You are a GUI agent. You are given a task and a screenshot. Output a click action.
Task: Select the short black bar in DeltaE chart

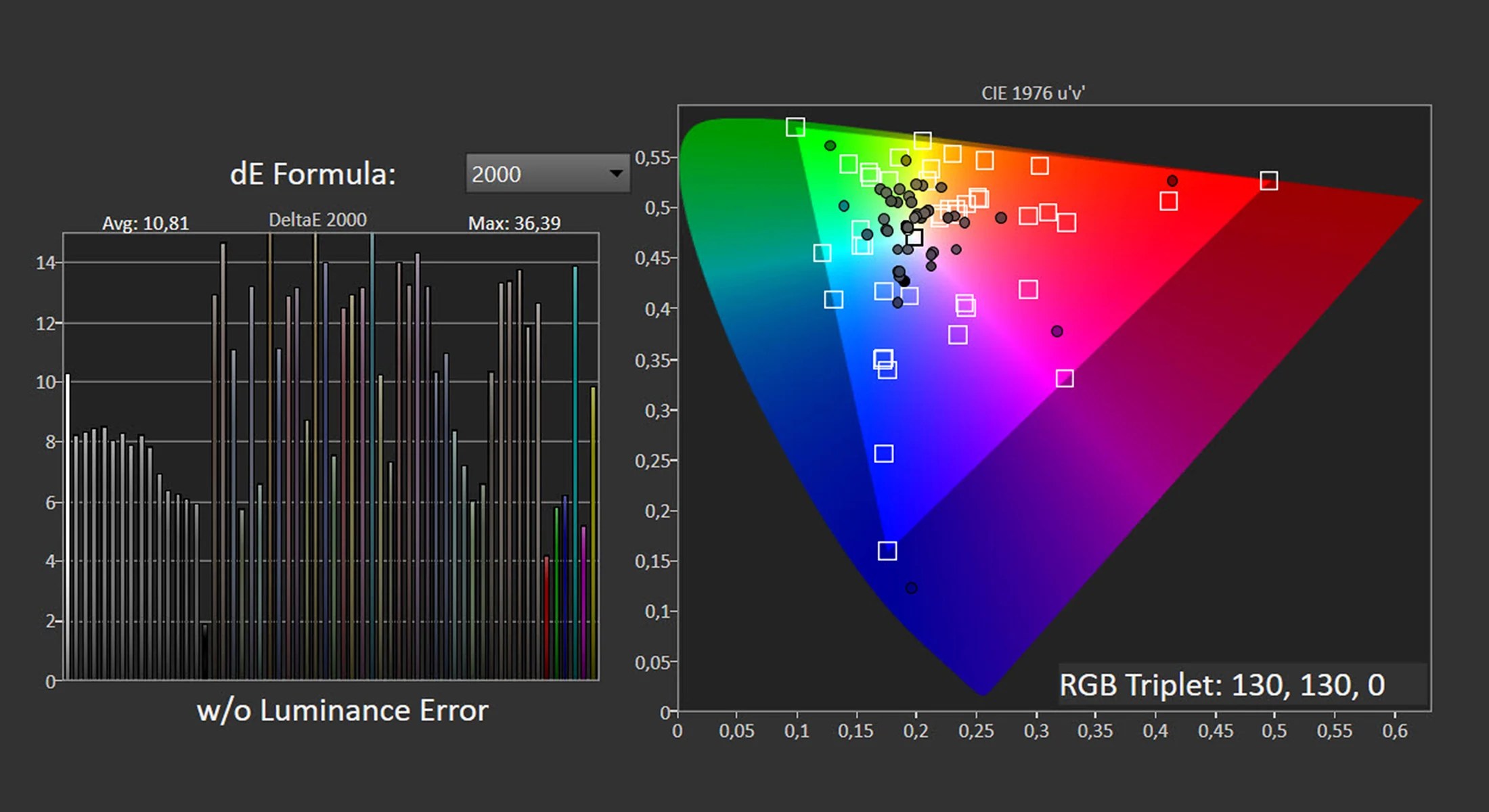pos(205,651)
